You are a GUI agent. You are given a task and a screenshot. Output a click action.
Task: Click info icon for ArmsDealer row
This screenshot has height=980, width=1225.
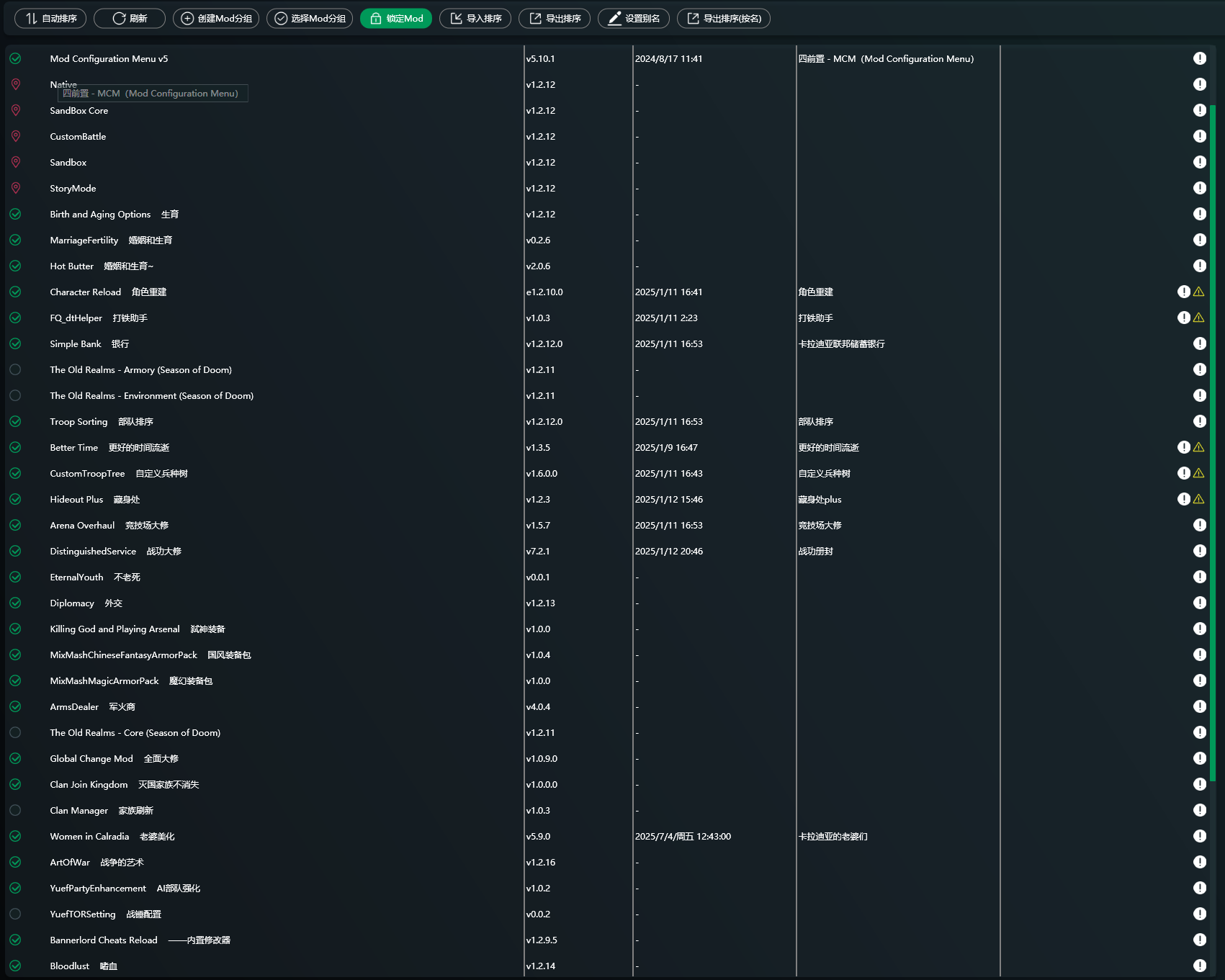[x=1200, y=706]
